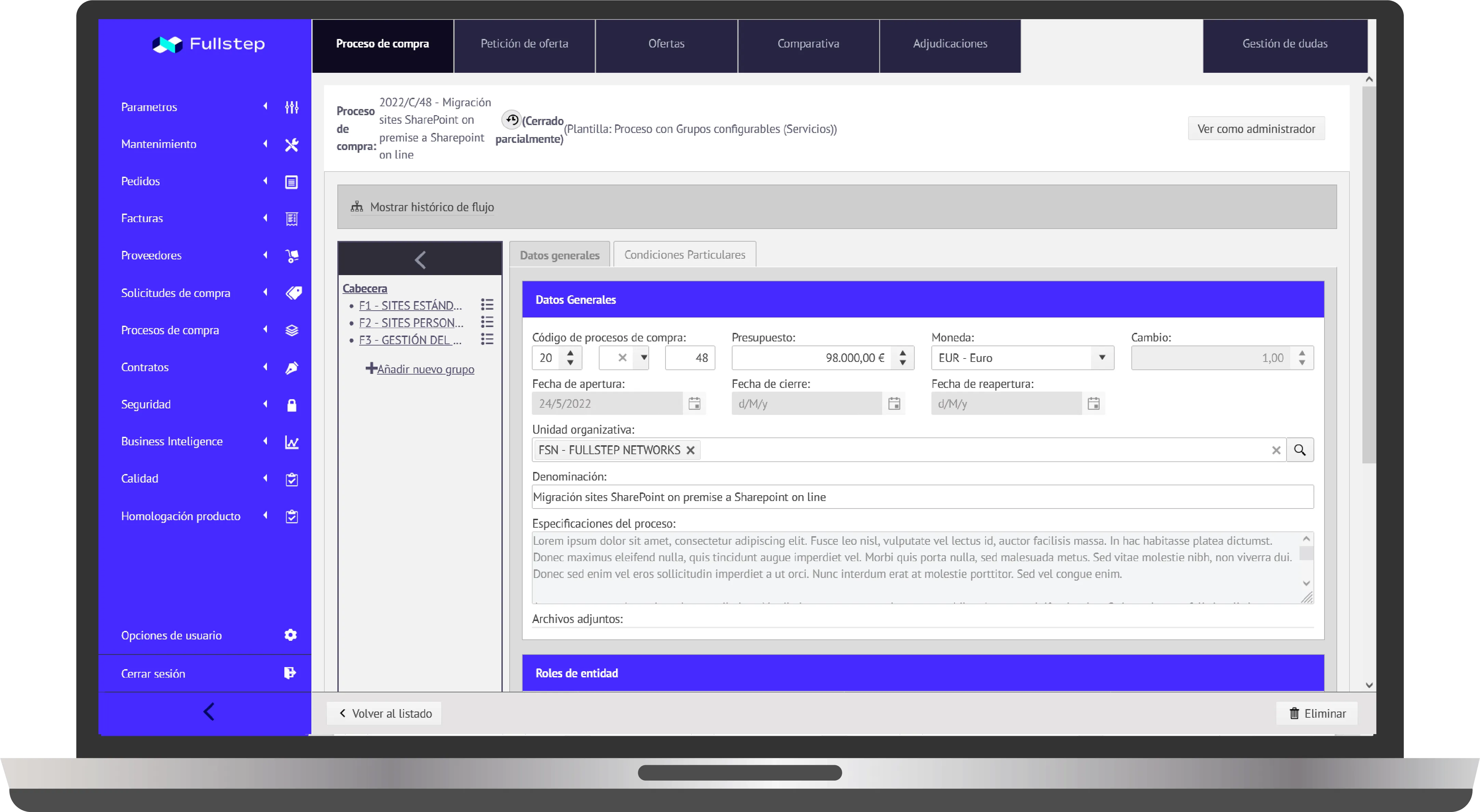Screen dimensions: 1480x812
Task: Expand the Pedidos sidebar submenu arrow
Action: click(266, 181)
